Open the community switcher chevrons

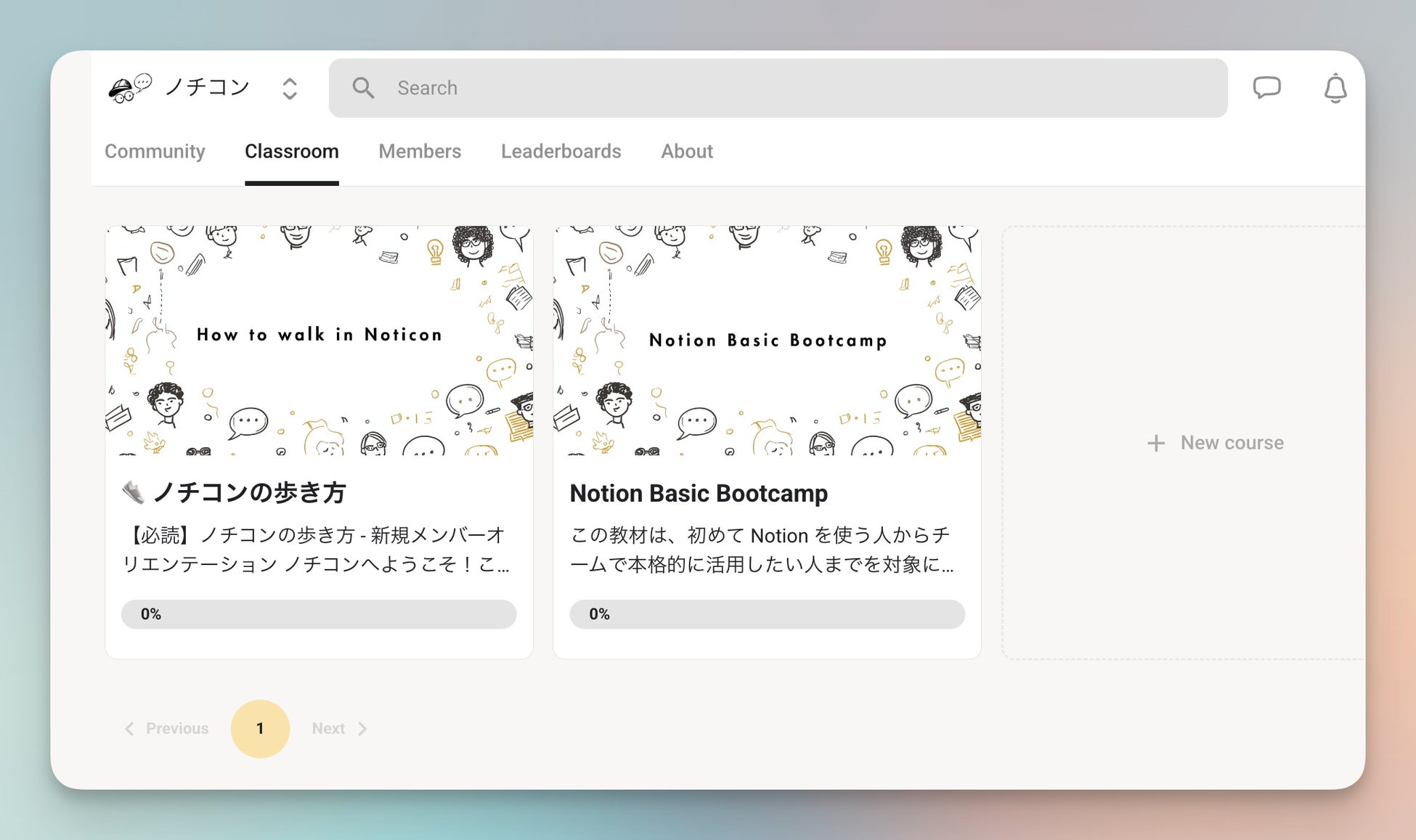click(x=290, y=89)
